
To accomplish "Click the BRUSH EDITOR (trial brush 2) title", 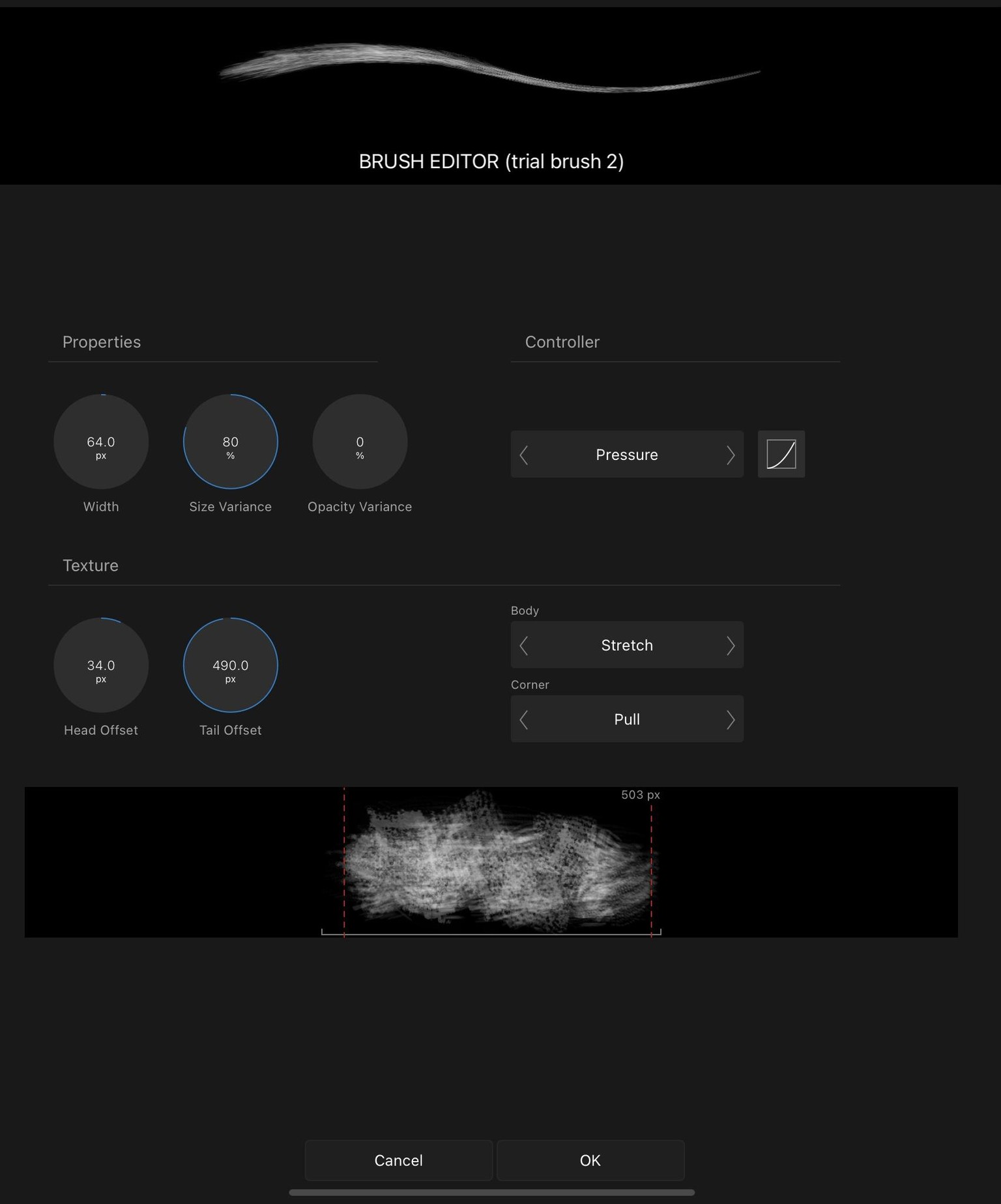I will pyautogui.click(x=491, y=162).
